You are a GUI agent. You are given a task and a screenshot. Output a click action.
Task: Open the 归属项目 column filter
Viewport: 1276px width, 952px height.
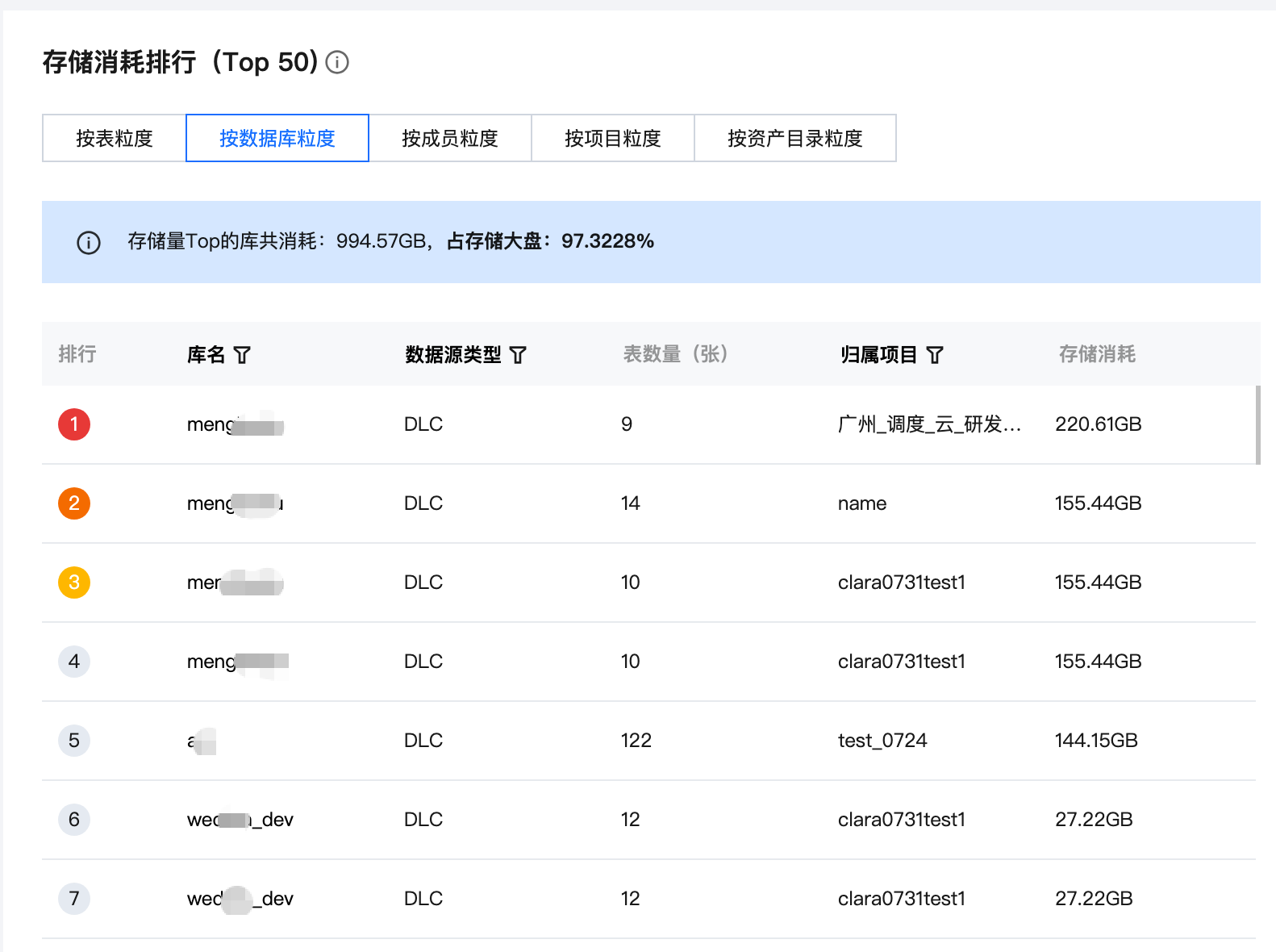[x=935, y=355]
